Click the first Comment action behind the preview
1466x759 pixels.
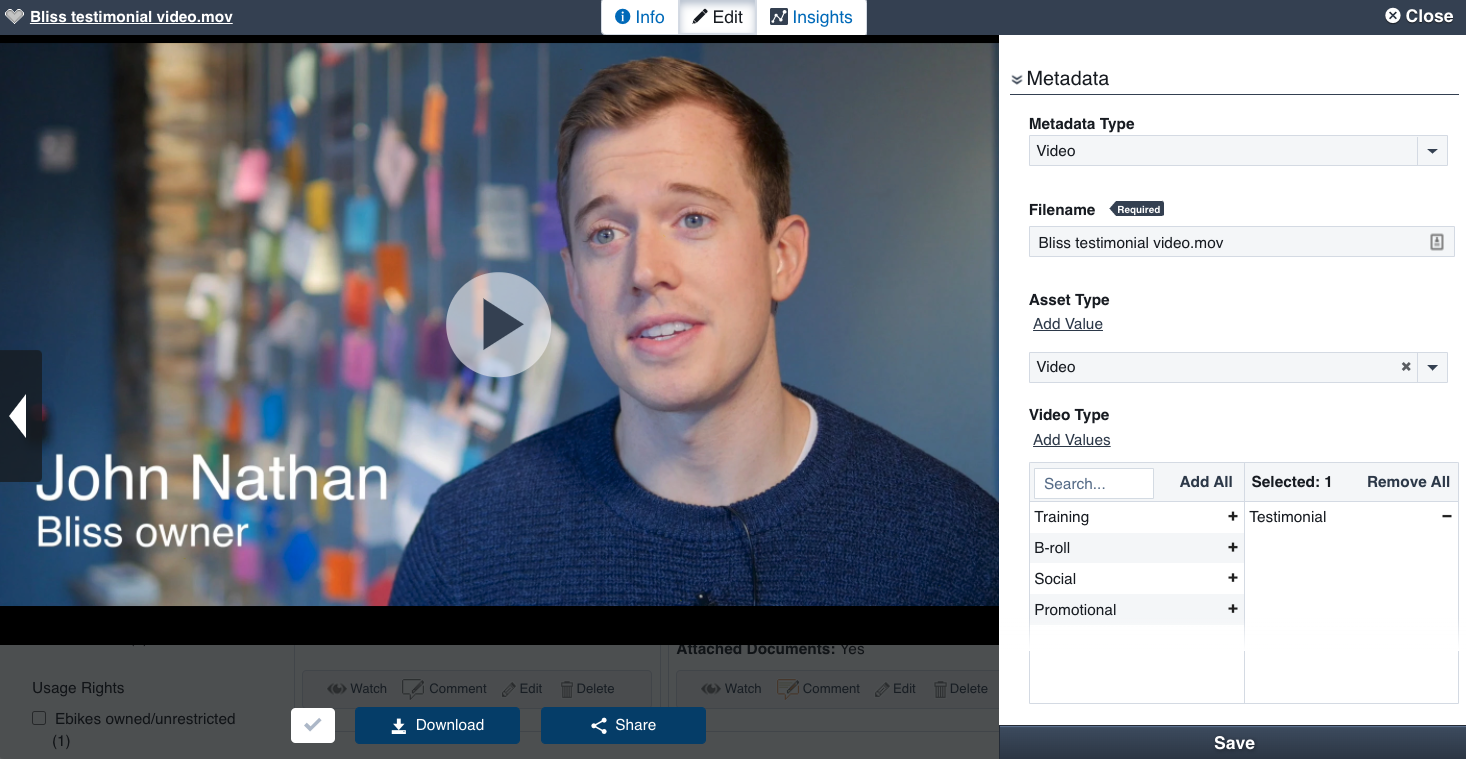click(x=444, y=688)
